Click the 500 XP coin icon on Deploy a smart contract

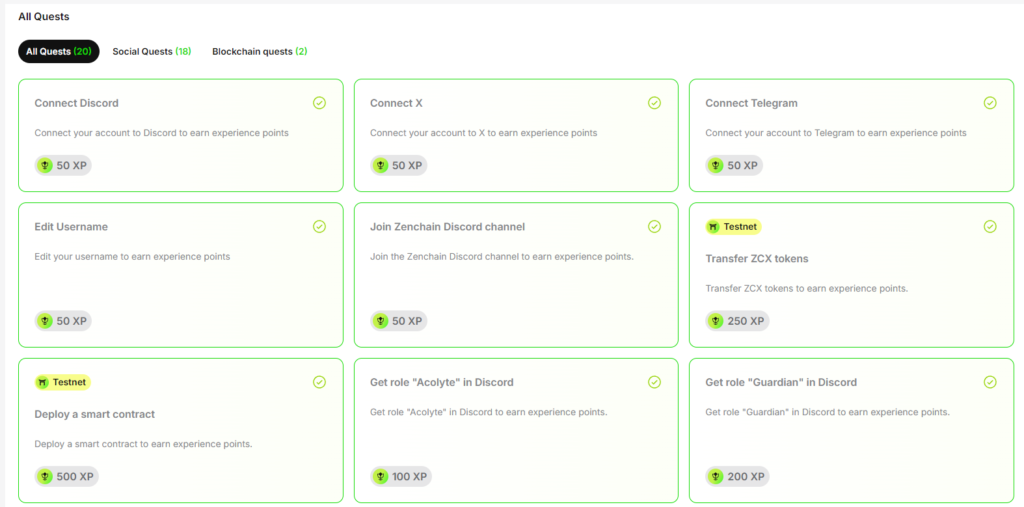pos(45,477)
